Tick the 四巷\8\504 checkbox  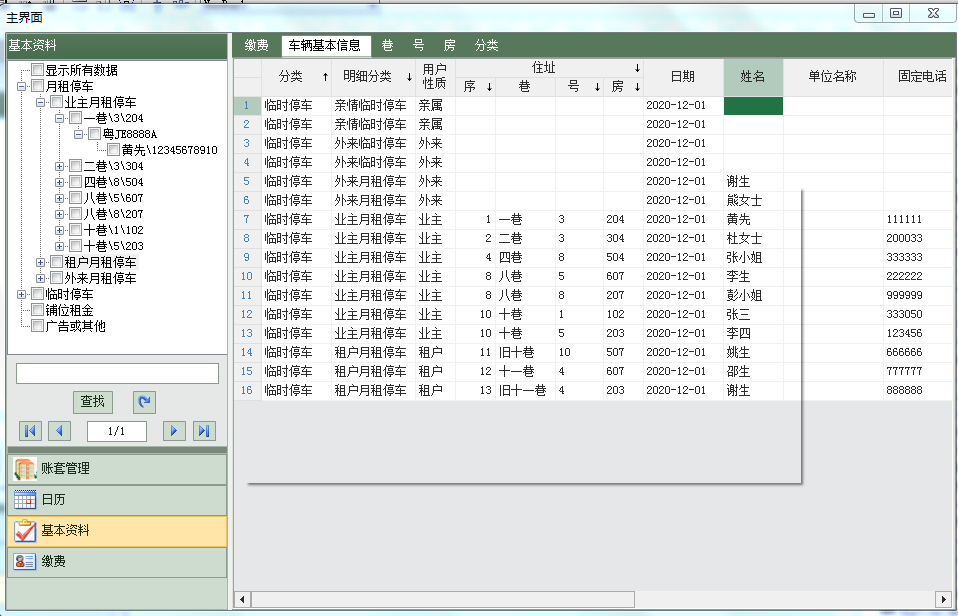76,182
